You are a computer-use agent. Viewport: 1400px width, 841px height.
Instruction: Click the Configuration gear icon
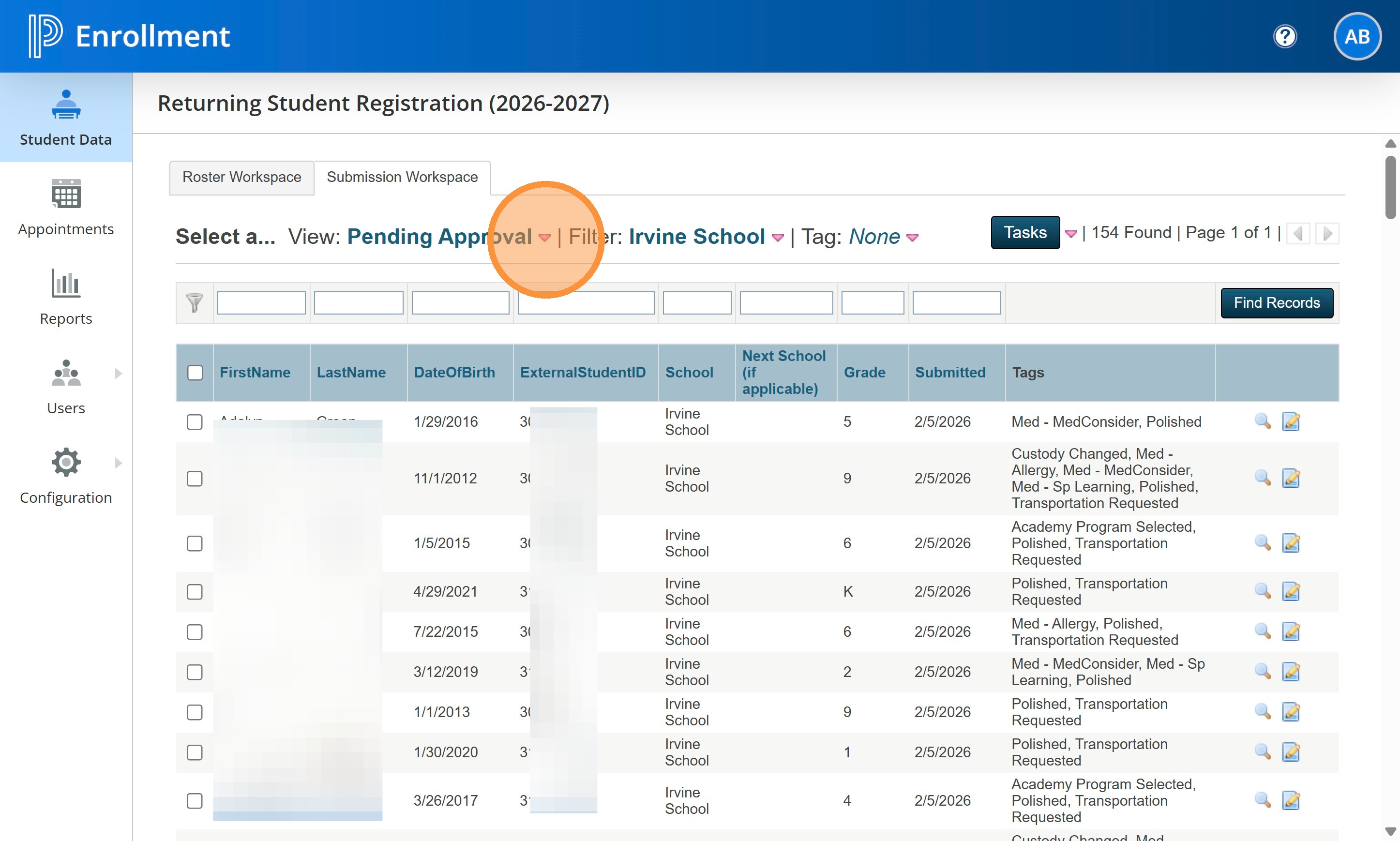pyautogui.click(x=66, y=463)
